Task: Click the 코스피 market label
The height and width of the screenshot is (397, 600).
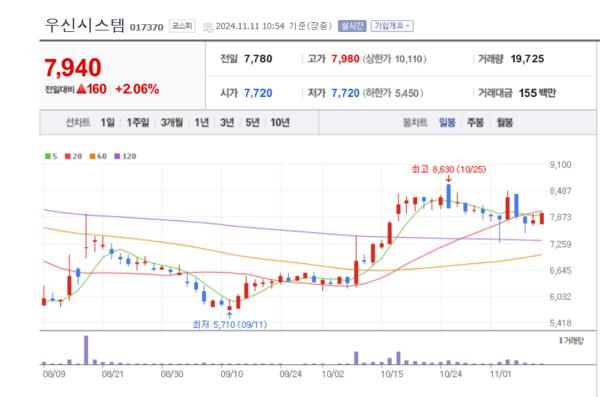Action: point(182,26)
